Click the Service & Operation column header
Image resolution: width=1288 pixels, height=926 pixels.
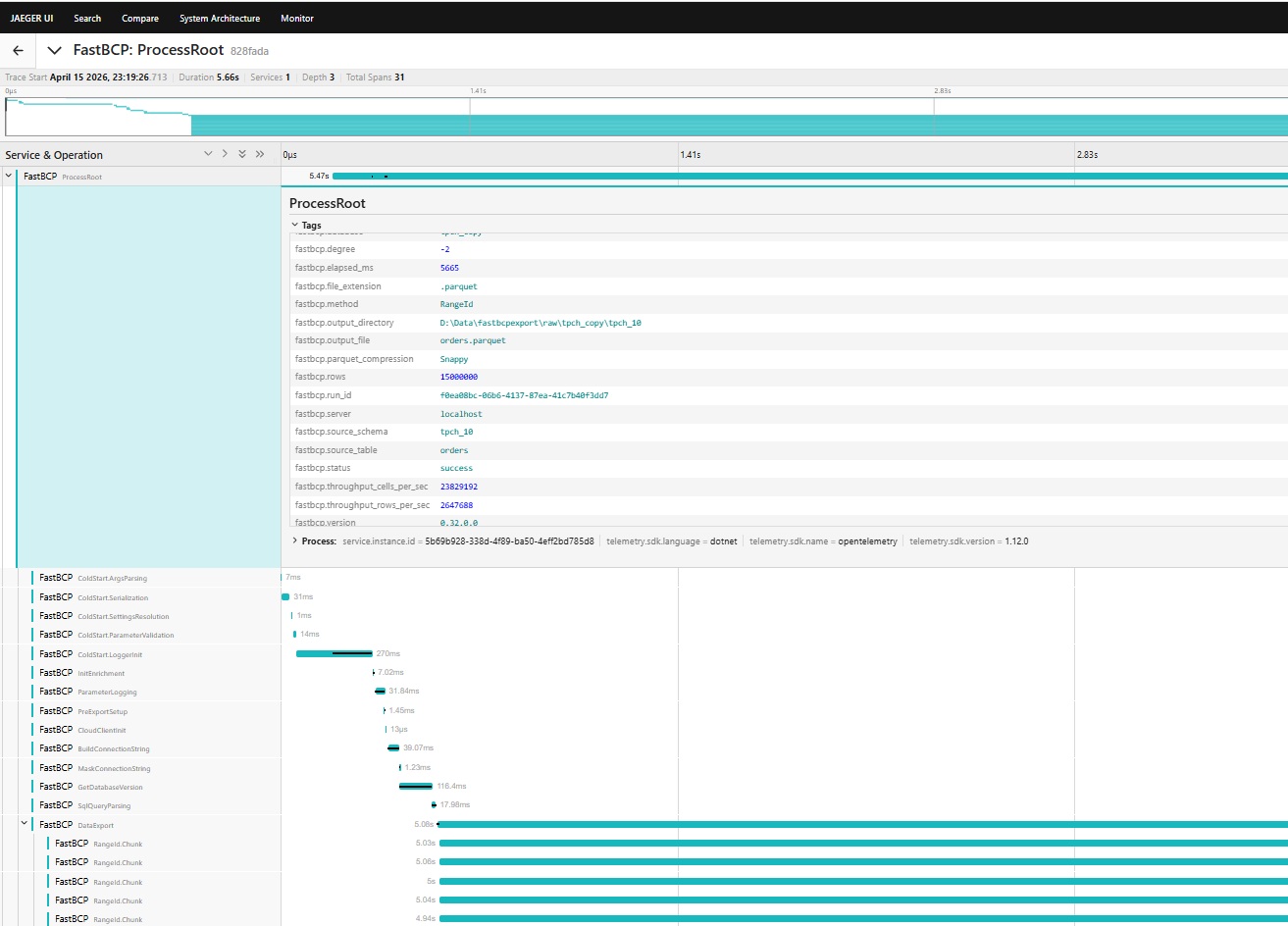[x=54, y=155]
